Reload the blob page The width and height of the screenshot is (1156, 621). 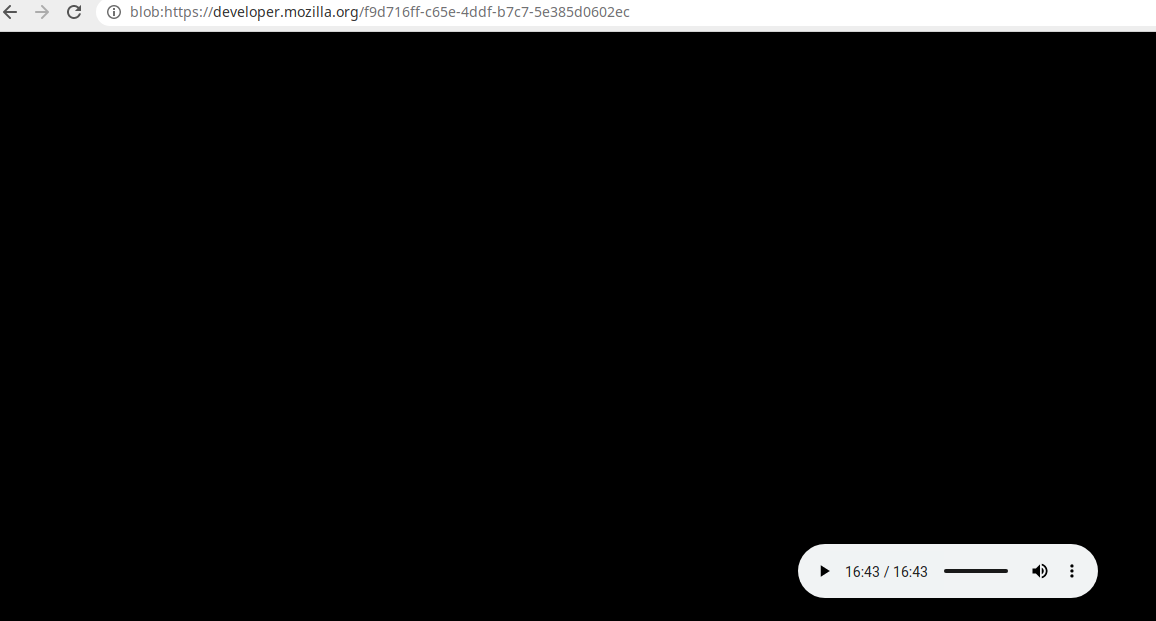pos(74,12)
